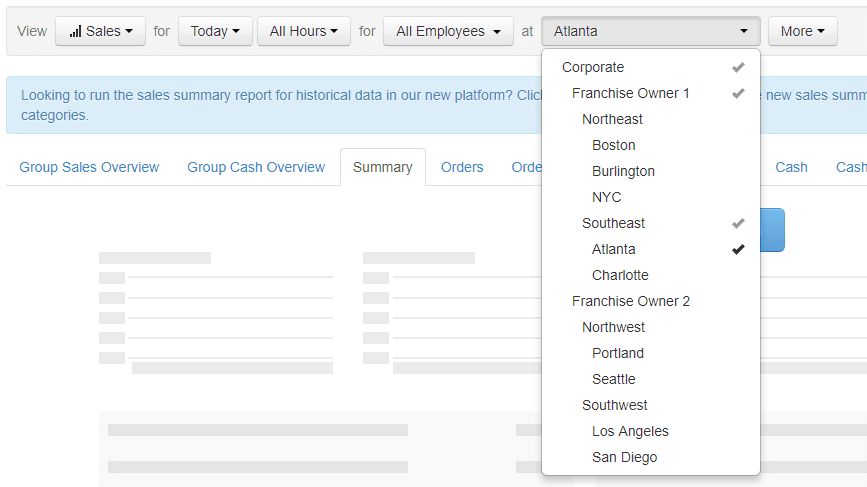Click the checkmark beside Corporate
Viewport: 867px width, 487px height.
pos(738,67)
